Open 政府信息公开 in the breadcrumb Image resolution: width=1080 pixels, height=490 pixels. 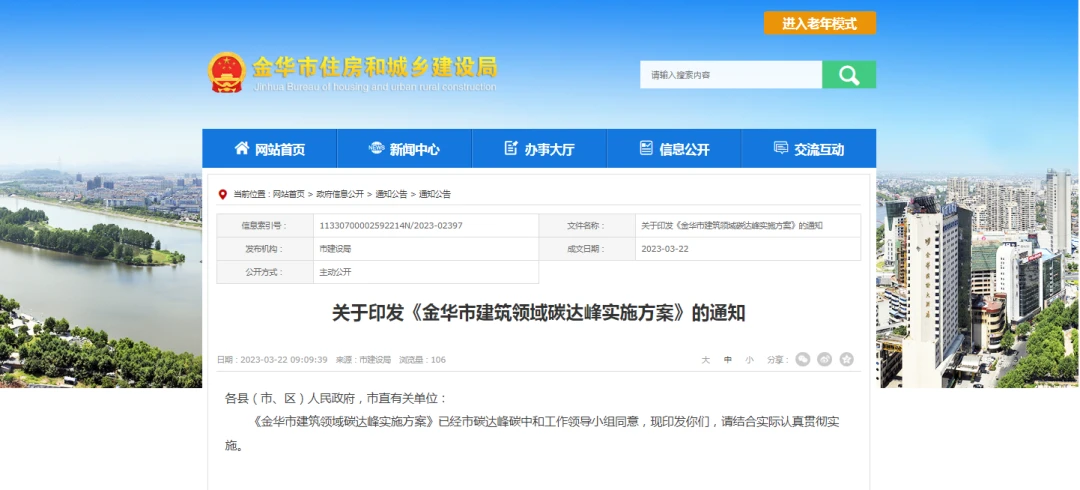coord(340,194)
